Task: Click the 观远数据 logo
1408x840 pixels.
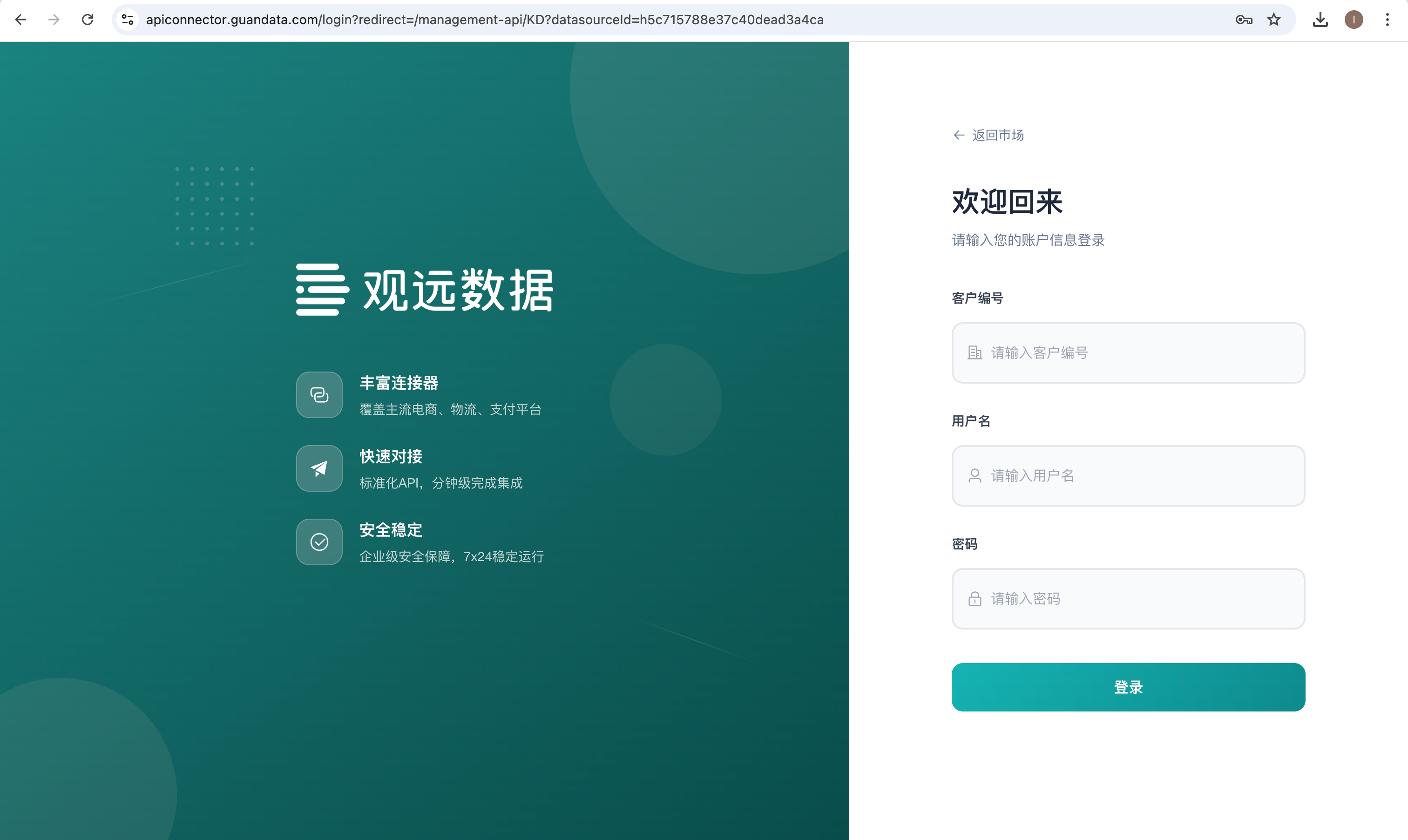Action: click(425, 289)
